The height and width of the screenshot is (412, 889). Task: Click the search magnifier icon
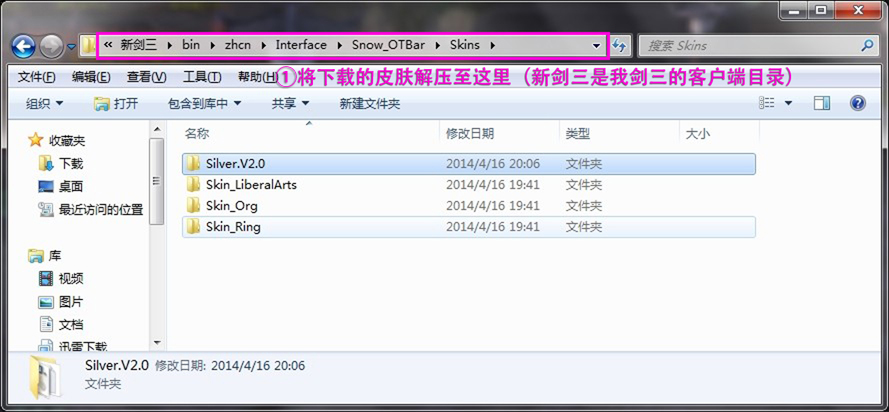click(866, 46)
